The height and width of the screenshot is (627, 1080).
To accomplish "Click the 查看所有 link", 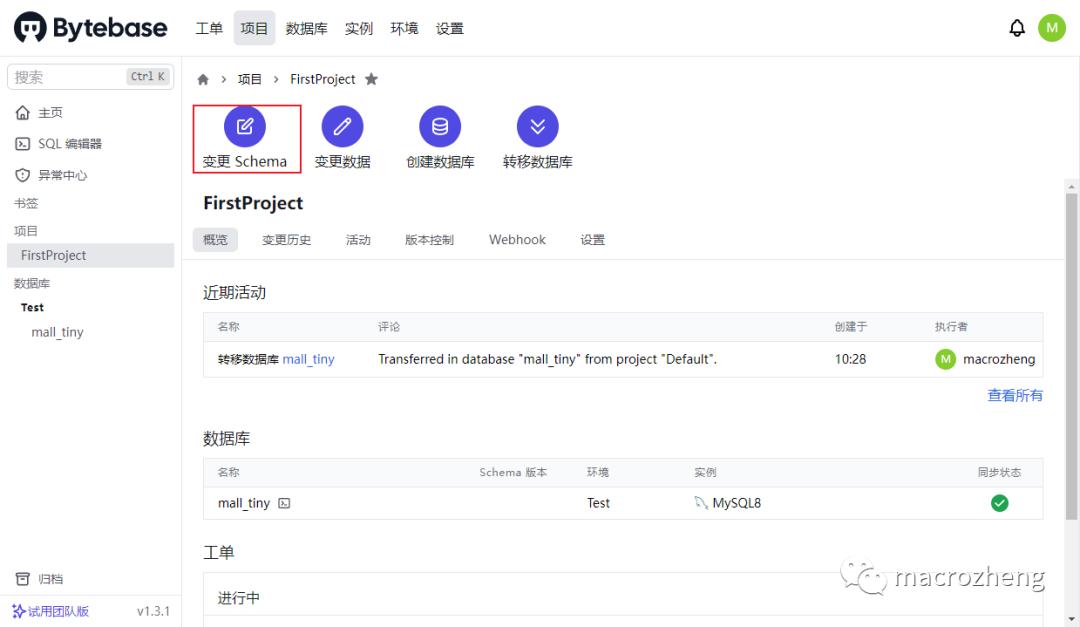I will [1014, 396].
